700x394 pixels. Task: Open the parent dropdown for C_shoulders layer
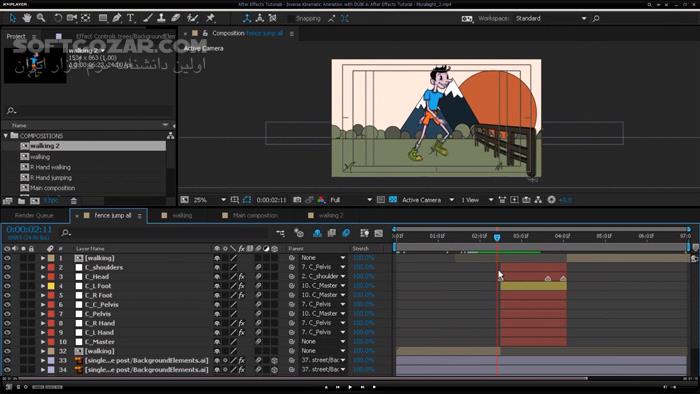coord(323,267)
